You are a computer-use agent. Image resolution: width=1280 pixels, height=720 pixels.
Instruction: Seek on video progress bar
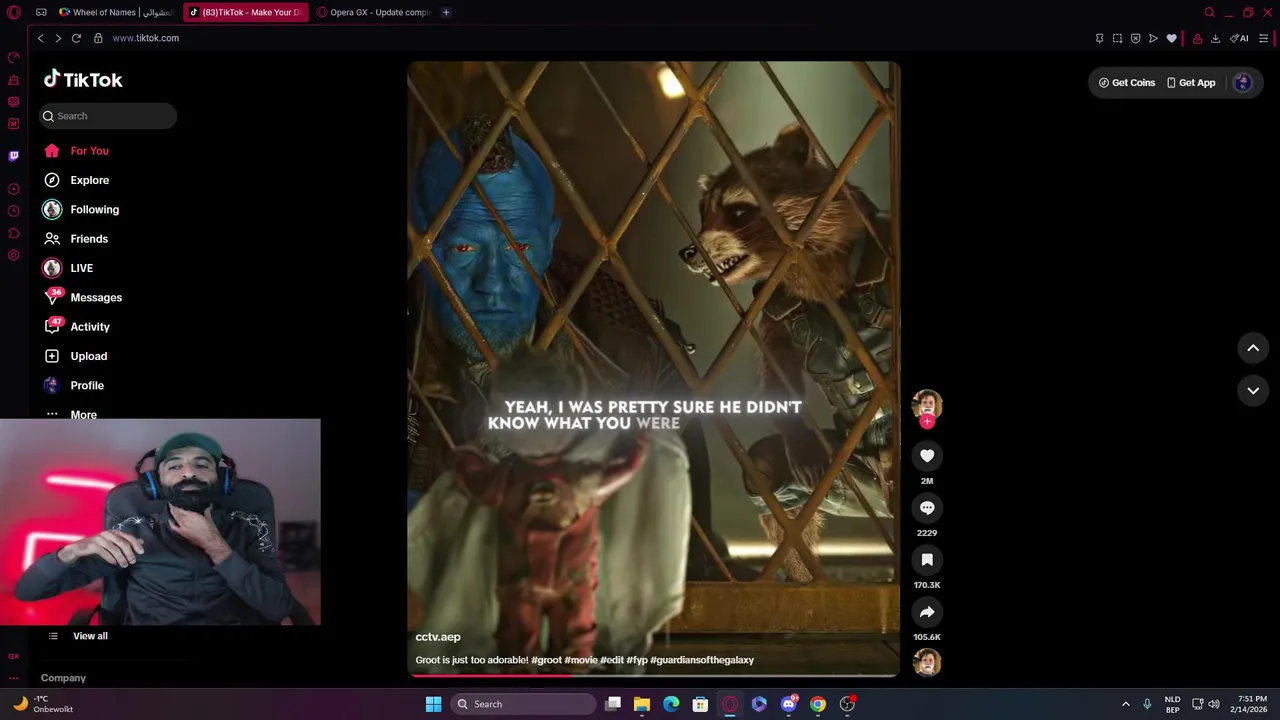(654, 675)
